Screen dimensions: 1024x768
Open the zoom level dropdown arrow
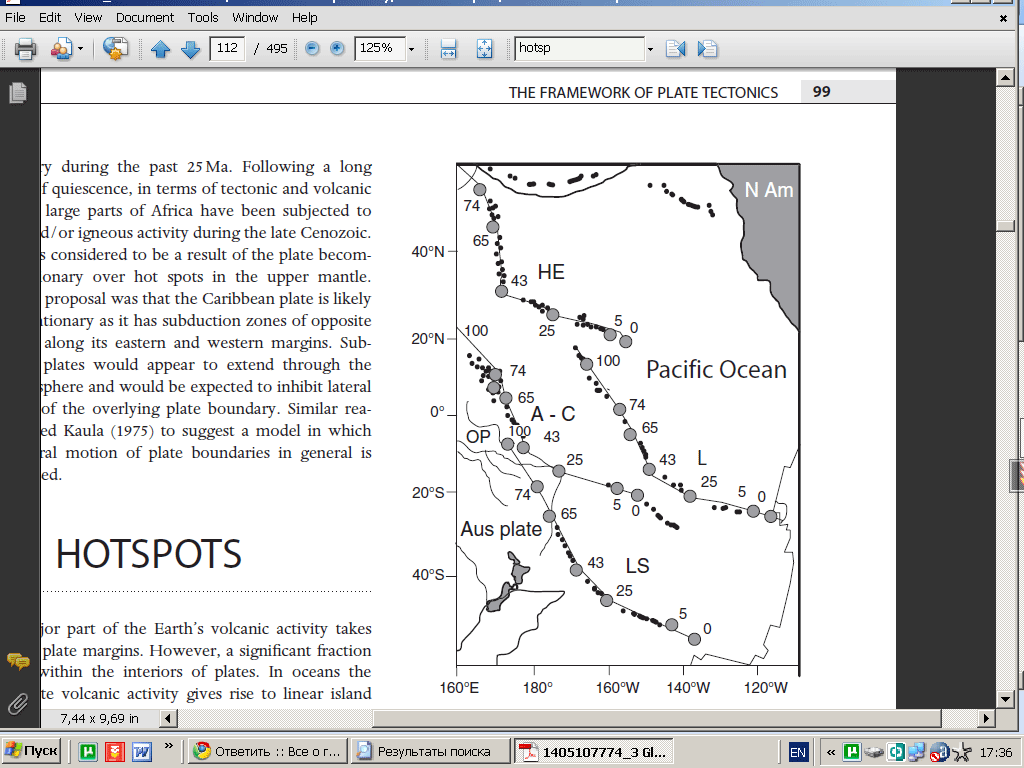click(411, 49)
